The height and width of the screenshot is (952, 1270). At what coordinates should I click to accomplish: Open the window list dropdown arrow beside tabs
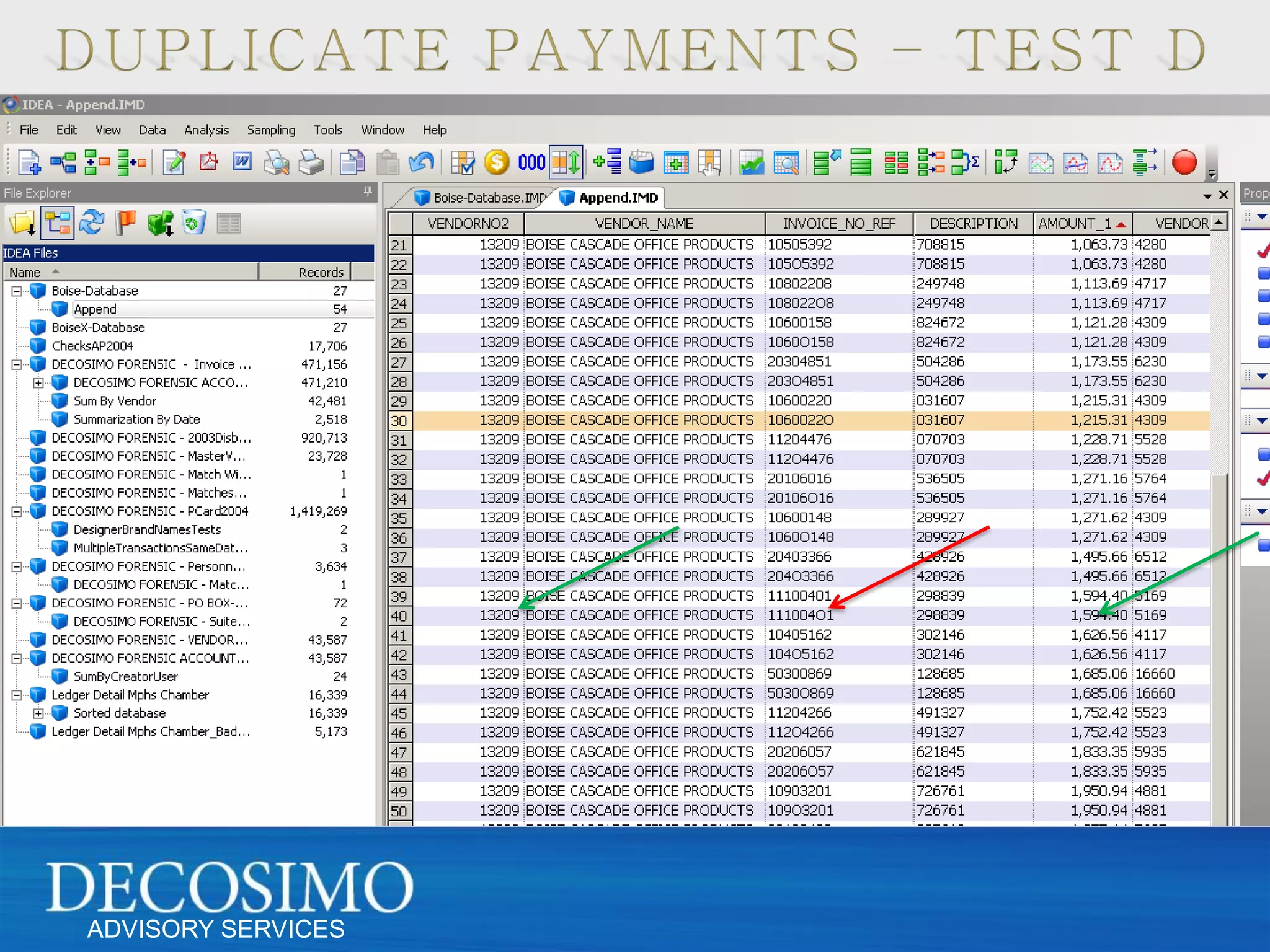[1207, 196]
